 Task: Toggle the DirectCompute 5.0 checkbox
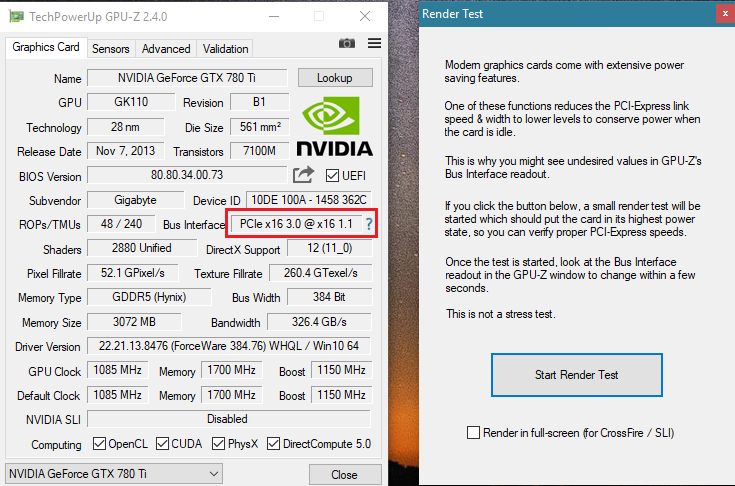[273, 443]
